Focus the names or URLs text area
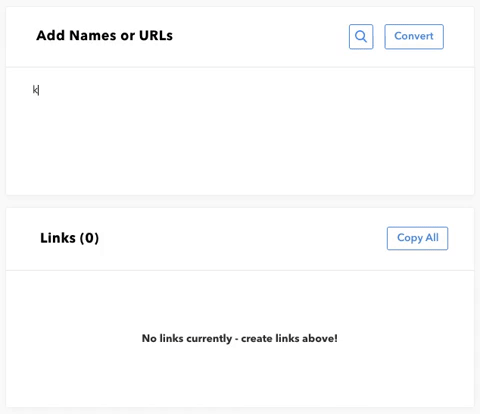This screenshot has width=480, height=414. point(240,131)
